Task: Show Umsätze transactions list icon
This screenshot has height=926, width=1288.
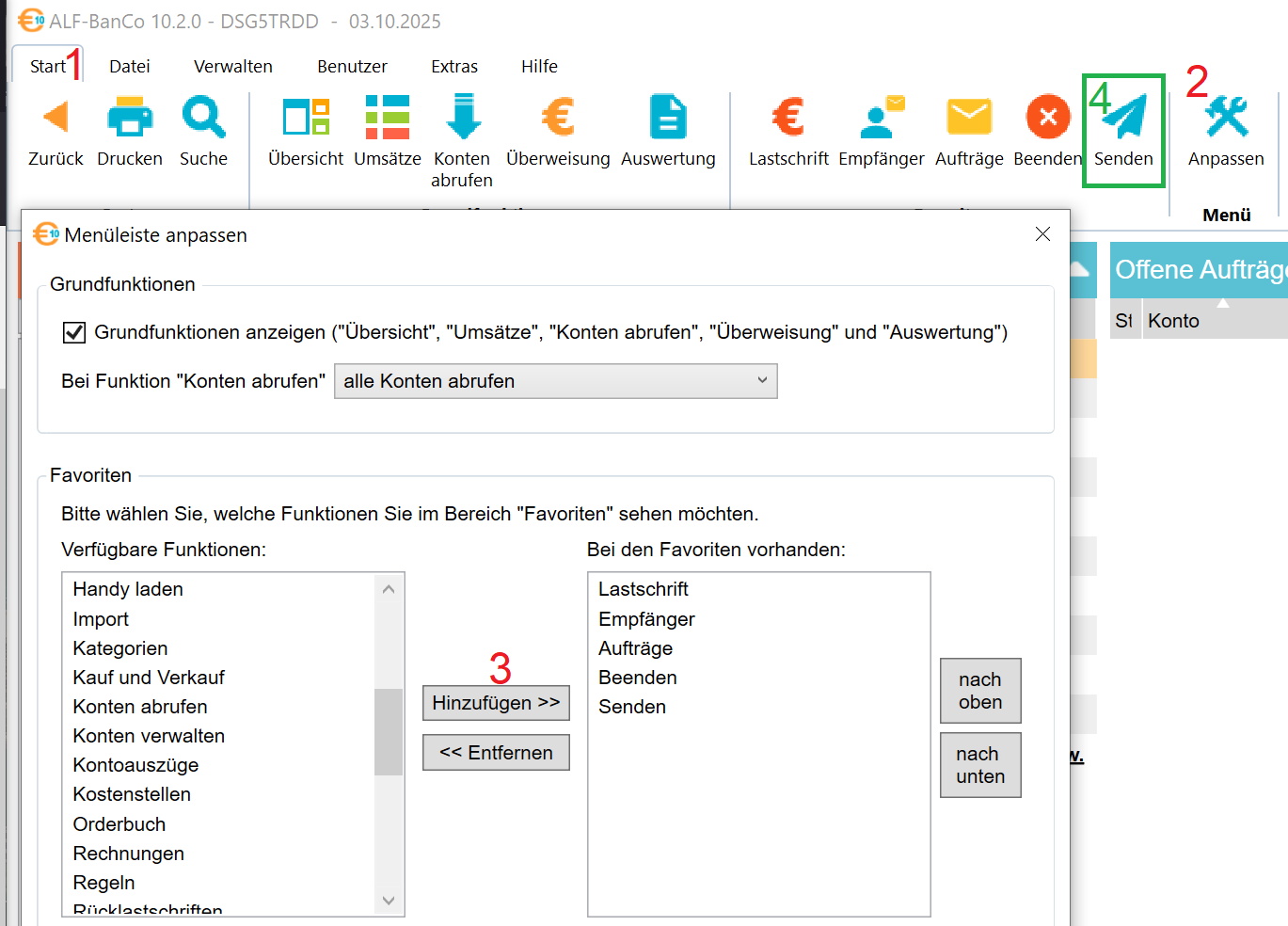Action: click(x=387, y=119)
